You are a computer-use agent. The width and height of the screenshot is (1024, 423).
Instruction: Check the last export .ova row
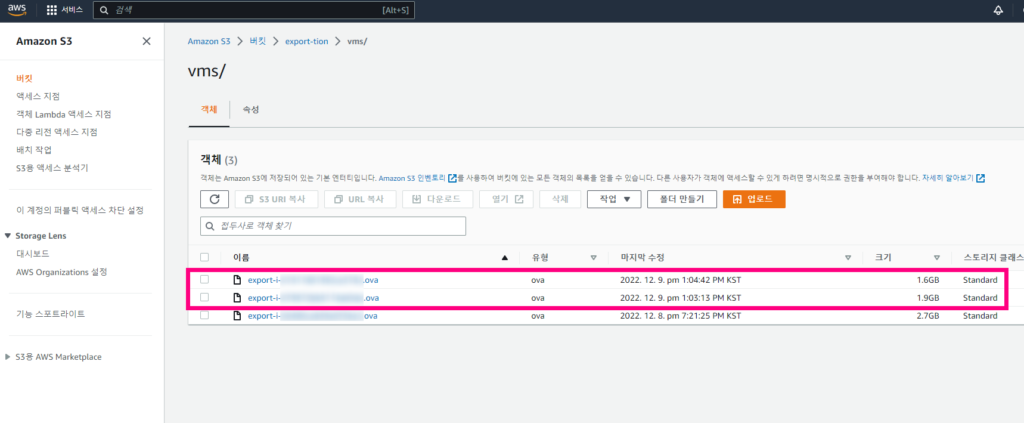click(205, 316)
